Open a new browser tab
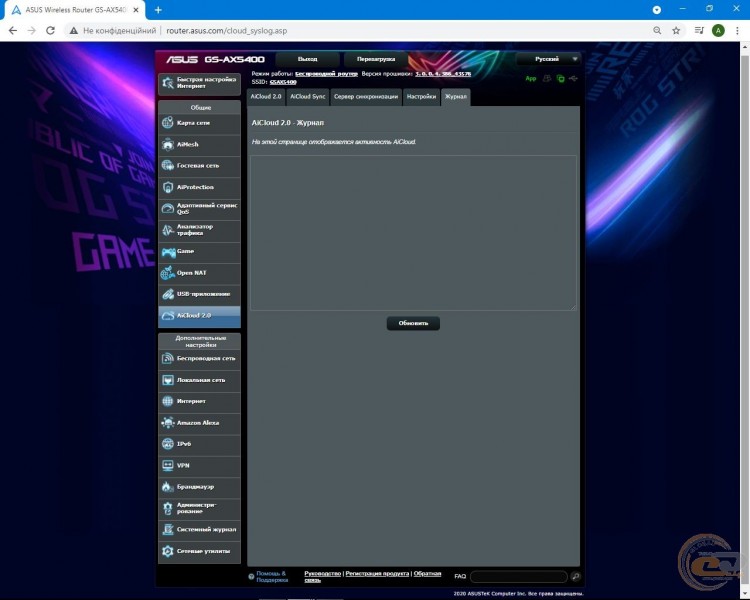 158,10
